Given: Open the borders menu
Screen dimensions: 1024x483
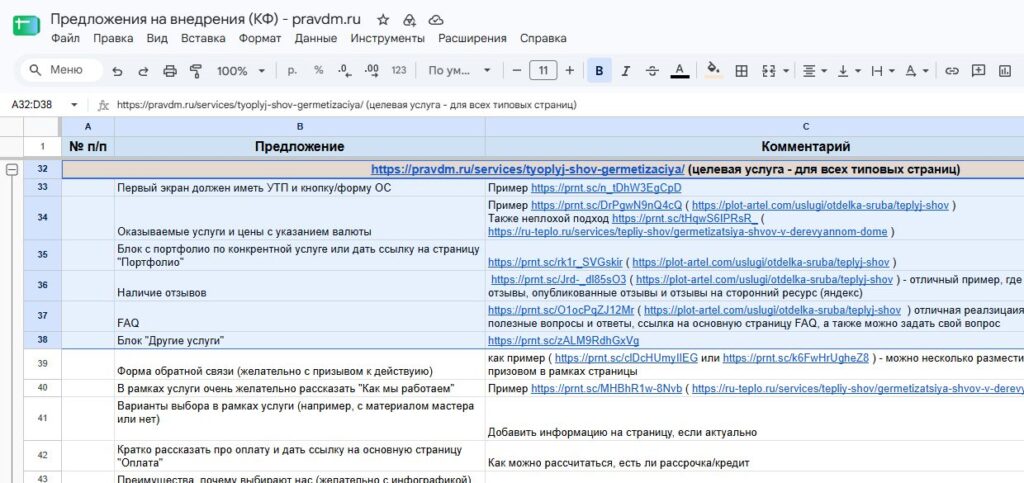Looking at the screenshot, I should tap(741, 70).
